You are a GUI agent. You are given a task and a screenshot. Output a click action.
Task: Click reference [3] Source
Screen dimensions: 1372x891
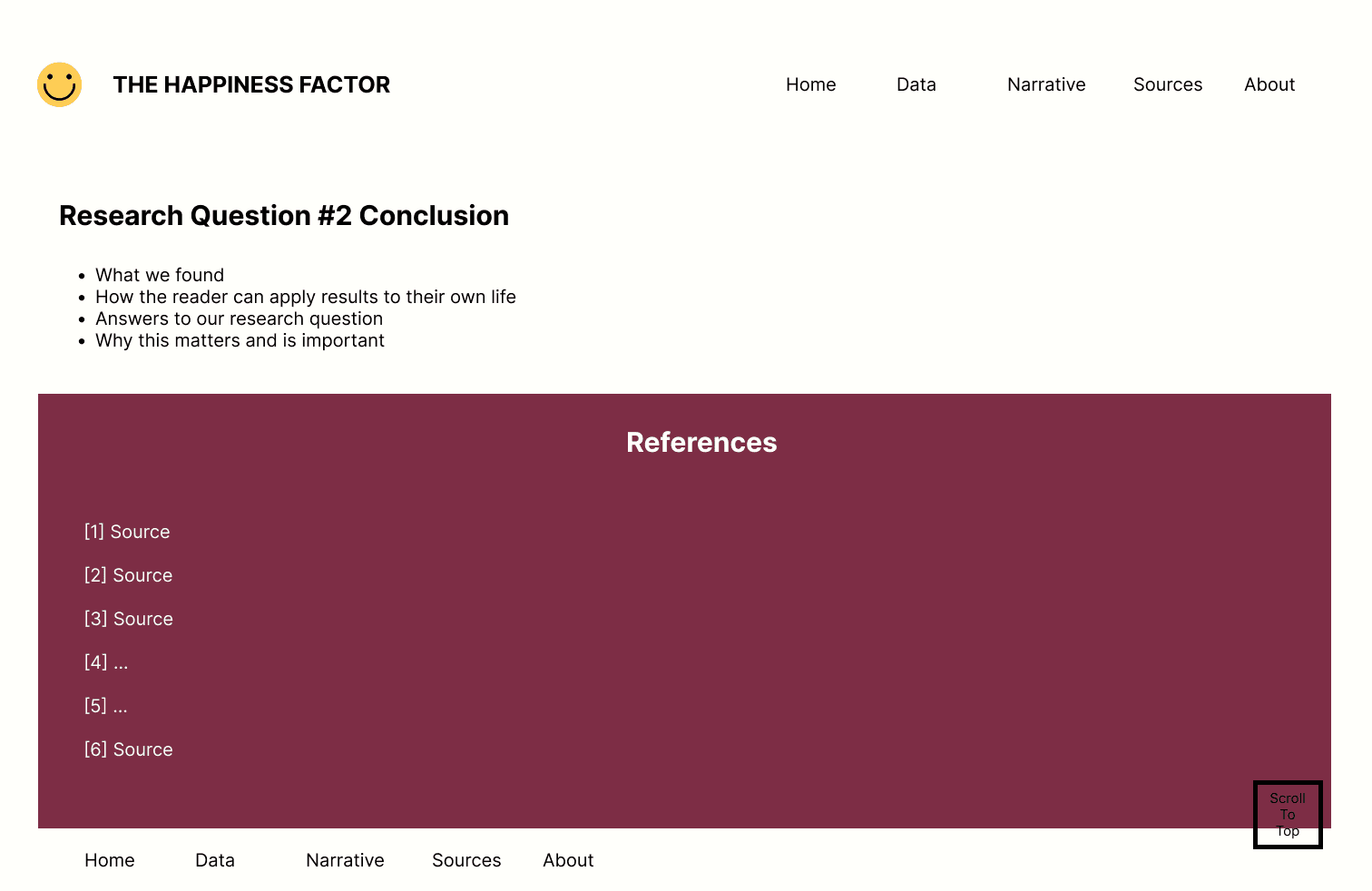(128, 619)
